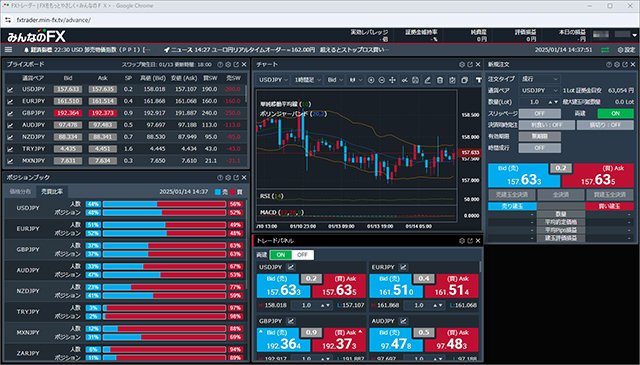640x365 pixels.
Task: Pop out the チャート panel
Action: (470, 65)
